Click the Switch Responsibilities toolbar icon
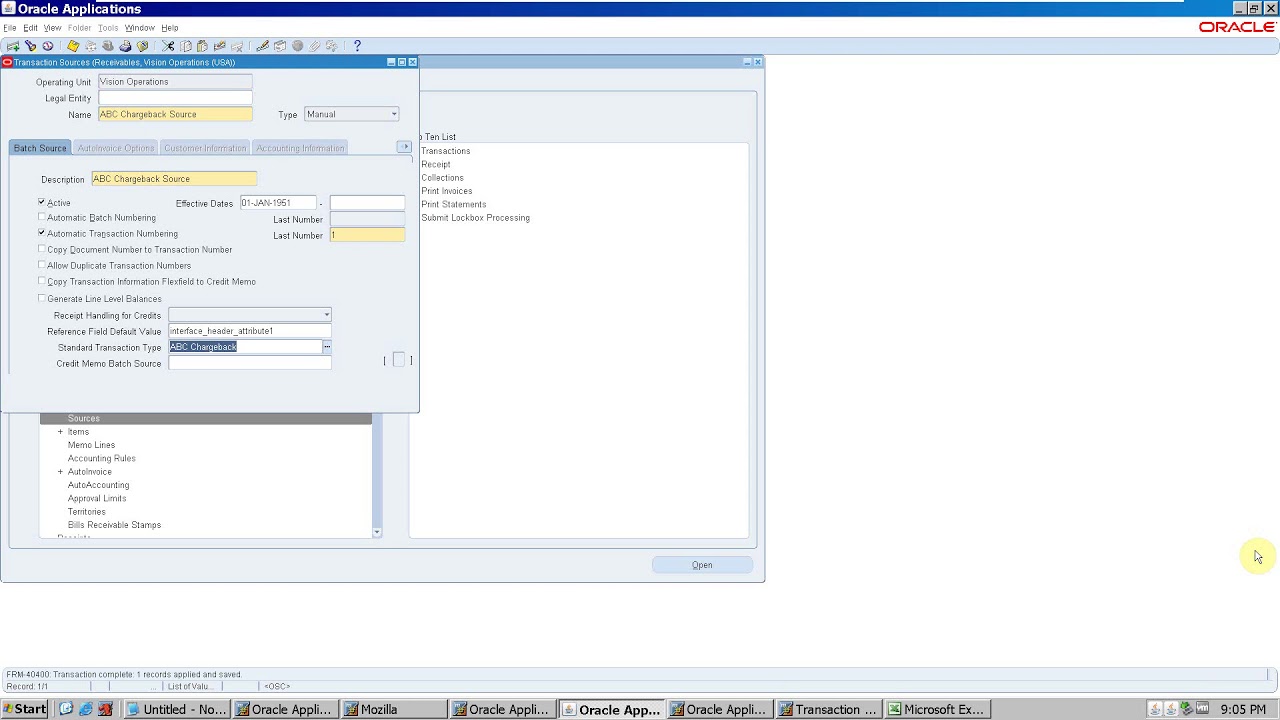 coord(108,46)
